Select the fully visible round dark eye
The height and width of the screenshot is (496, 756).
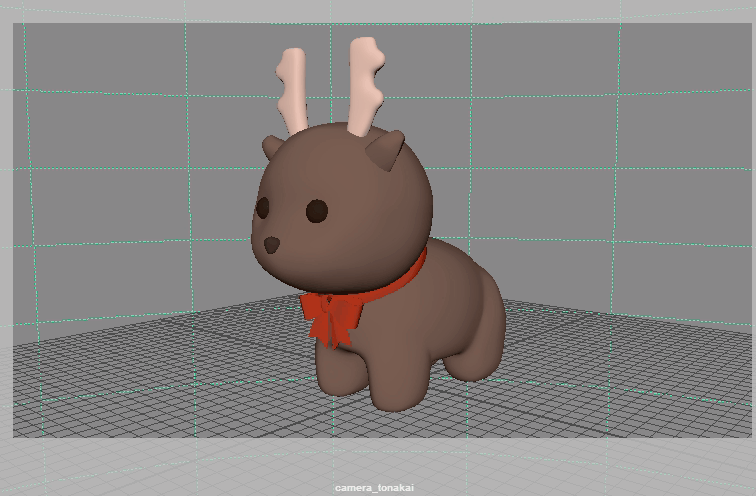click(x=317, y=211)
